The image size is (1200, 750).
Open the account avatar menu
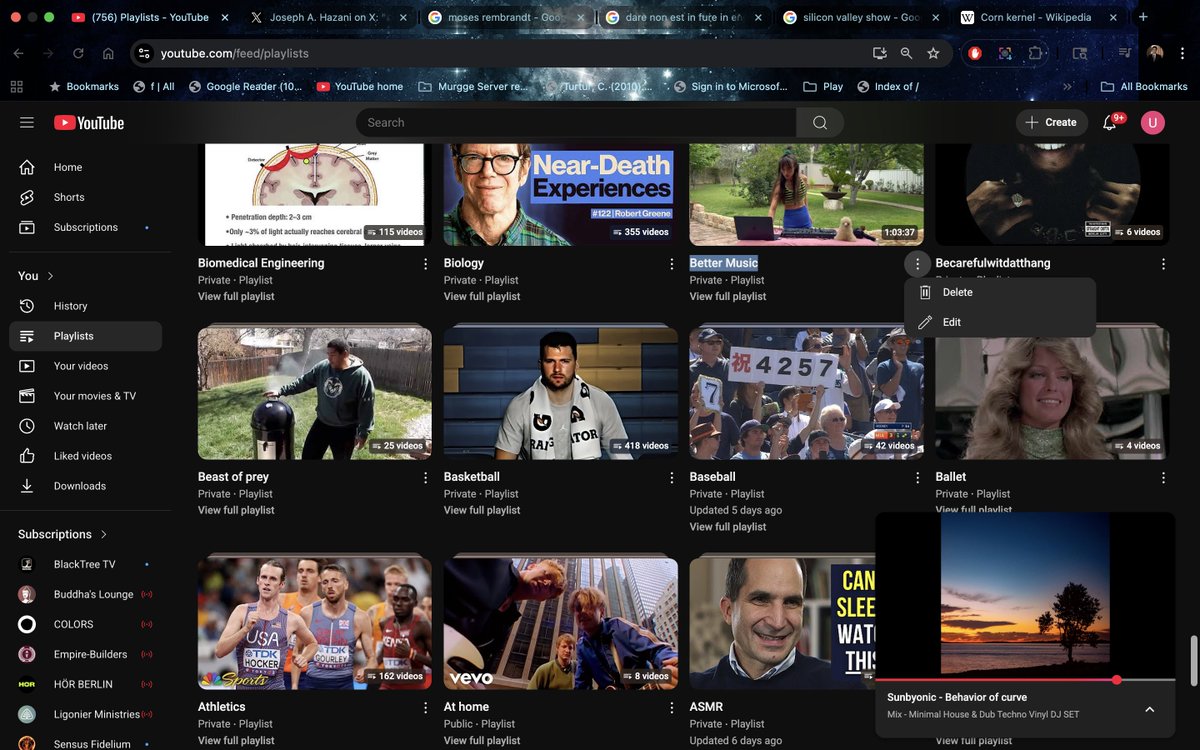pos(1153,123)
